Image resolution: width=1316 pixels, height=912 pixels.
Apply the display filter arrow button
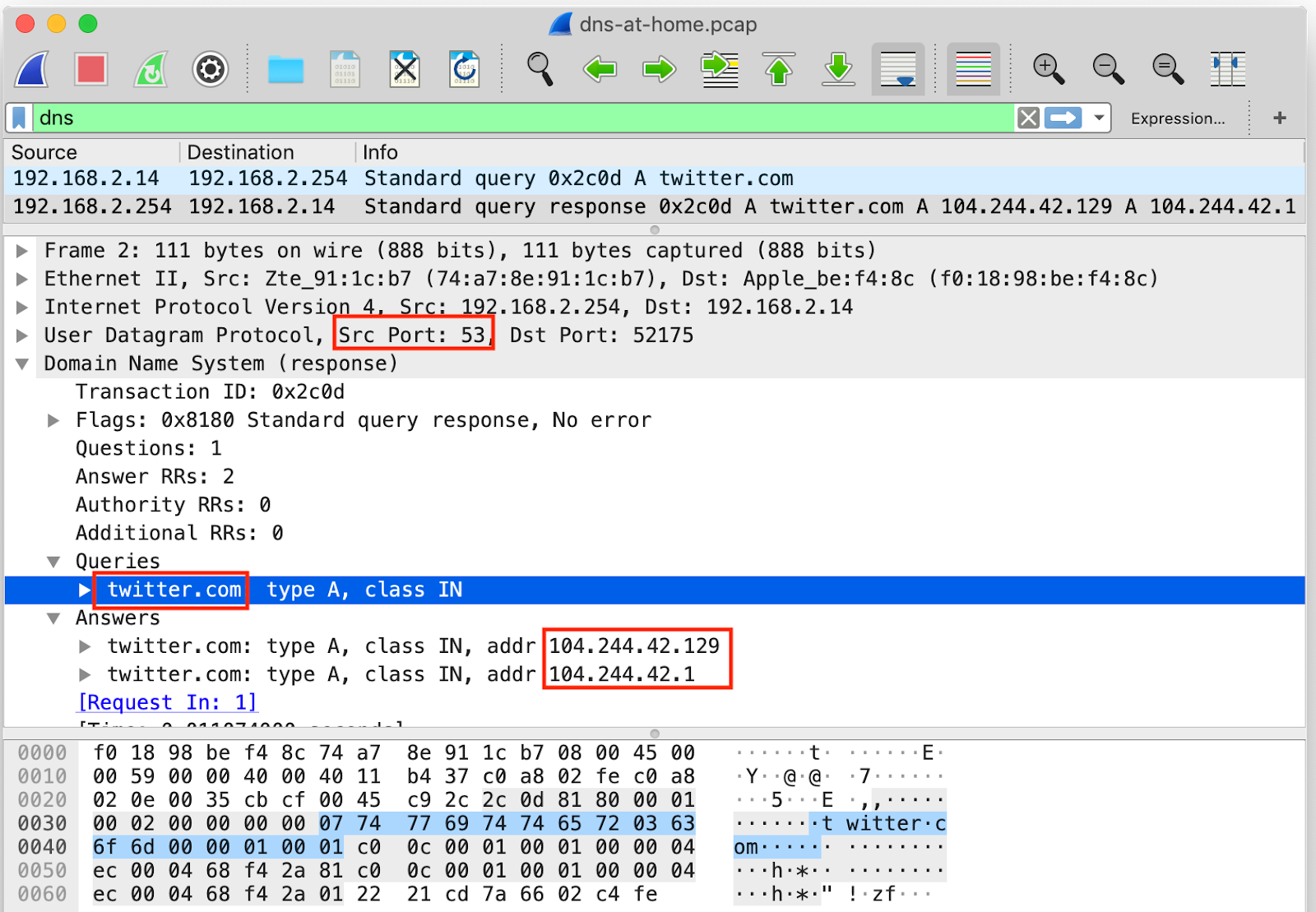pos(1063,118)
